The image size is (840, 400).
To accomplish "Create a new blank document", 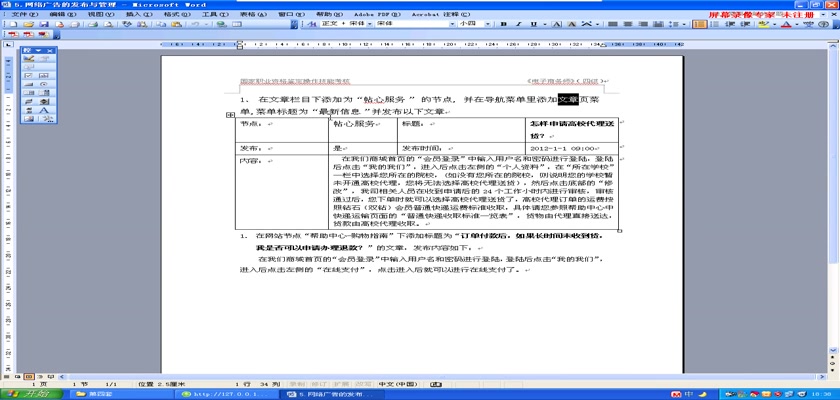I will (13, 24).
